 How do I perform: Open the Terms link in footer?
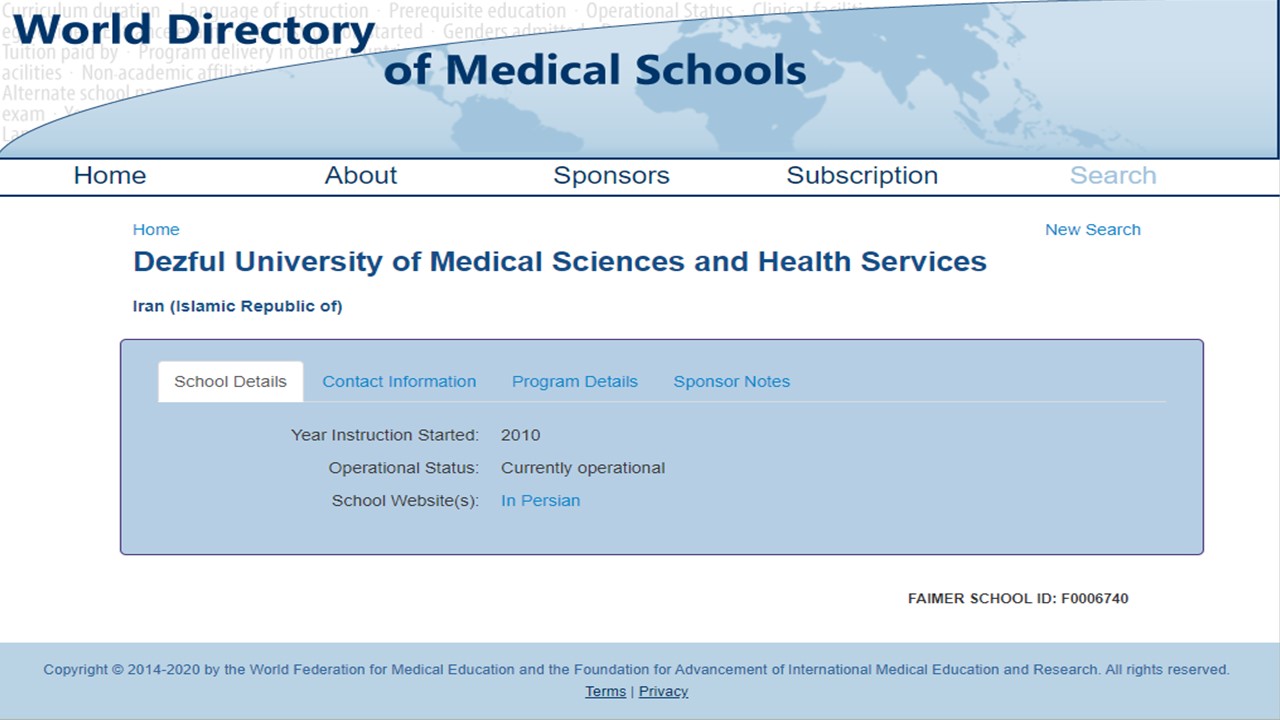606,692
